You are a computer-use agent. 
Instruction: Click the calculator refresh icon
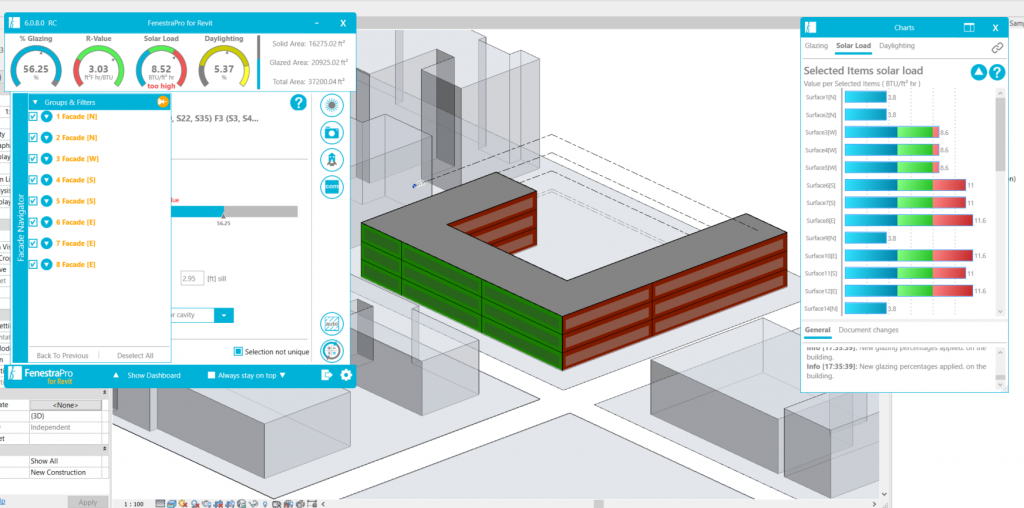[x=332, y=351]
